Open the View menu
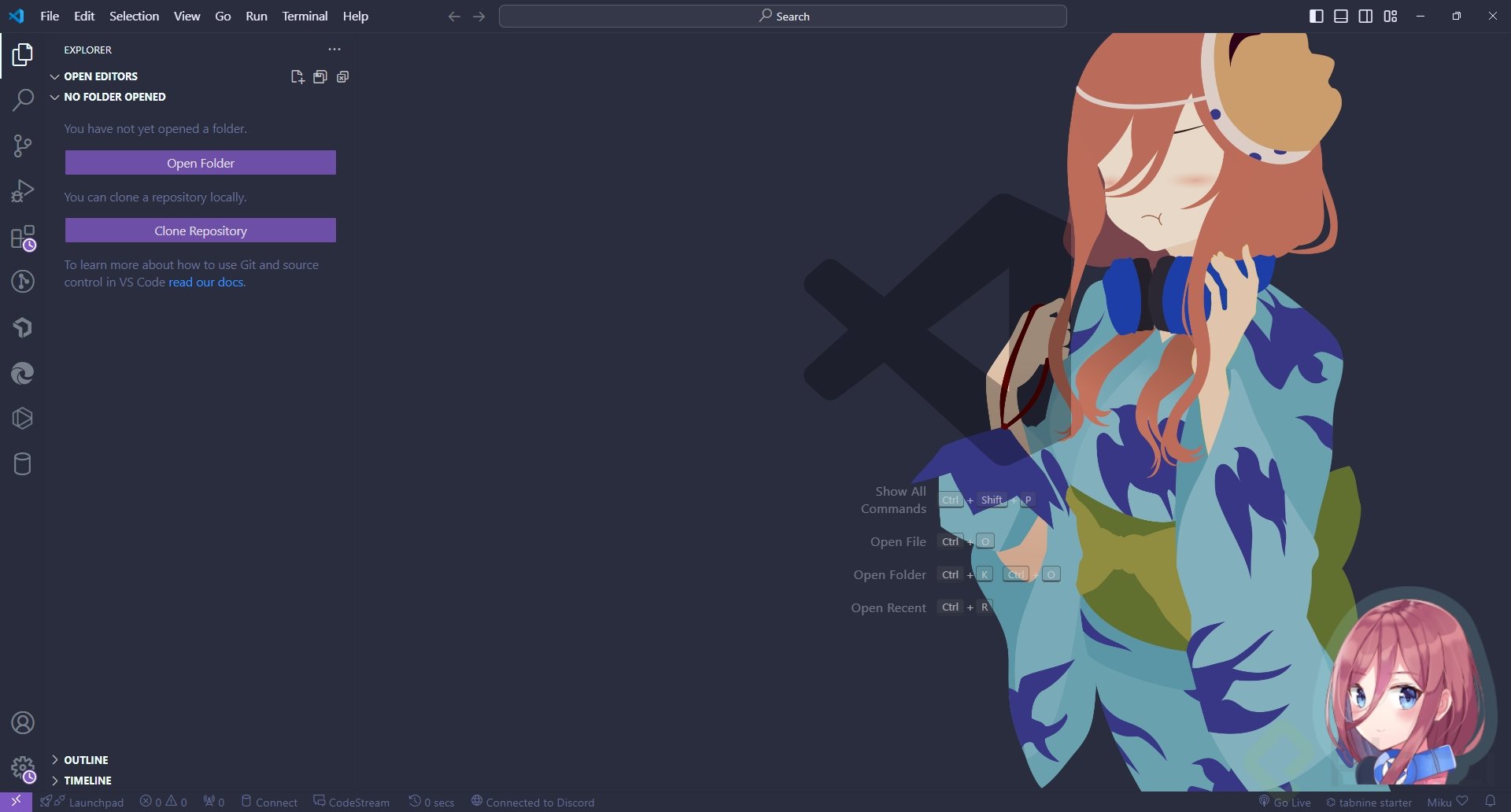This screenshot has width=1511, height=812. [x=187, y=16]
